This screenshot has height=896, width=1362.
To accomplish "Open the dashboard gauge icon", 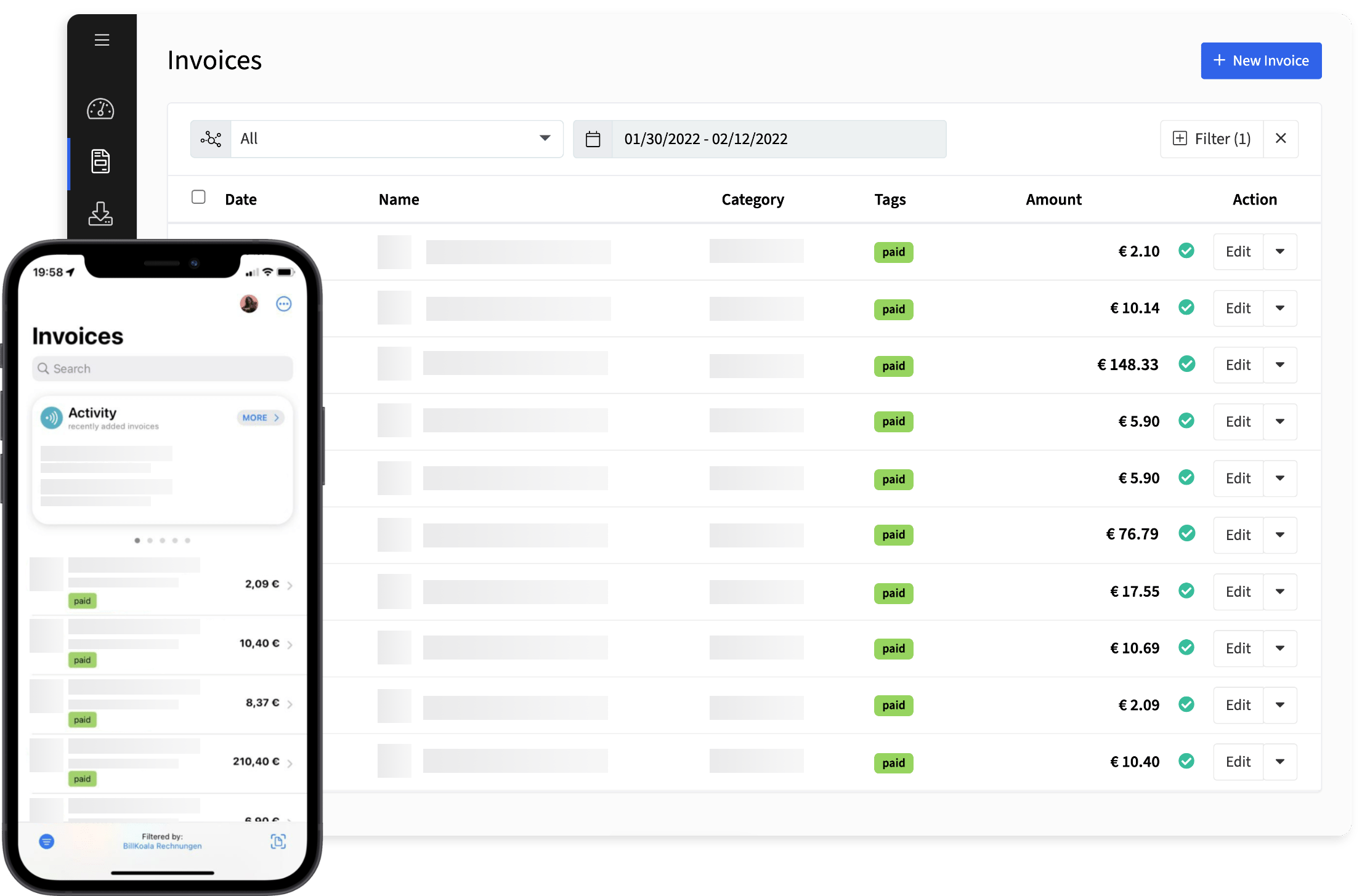I will [100, 109].
